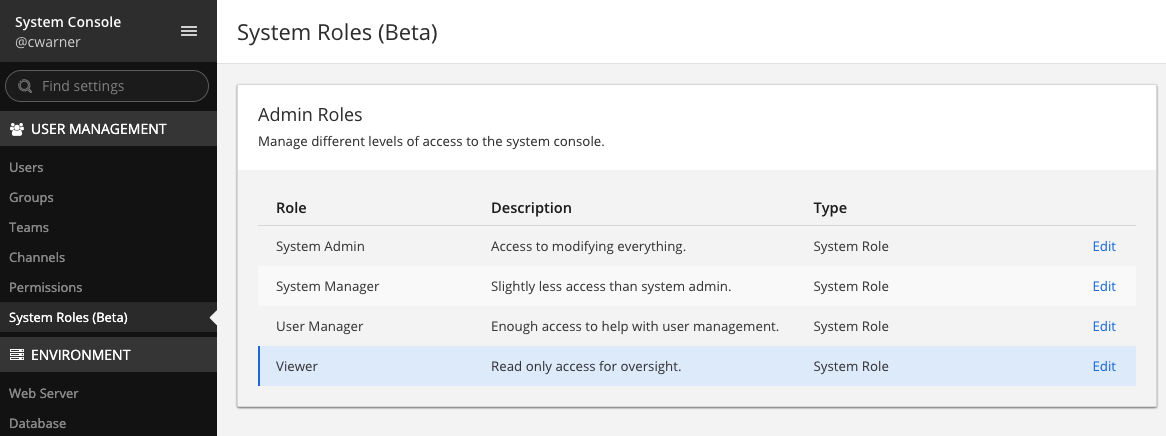Open the hamburger menu in sidebar header
The height and width of the screenshot is (436, 1166).
coord(188,31)
